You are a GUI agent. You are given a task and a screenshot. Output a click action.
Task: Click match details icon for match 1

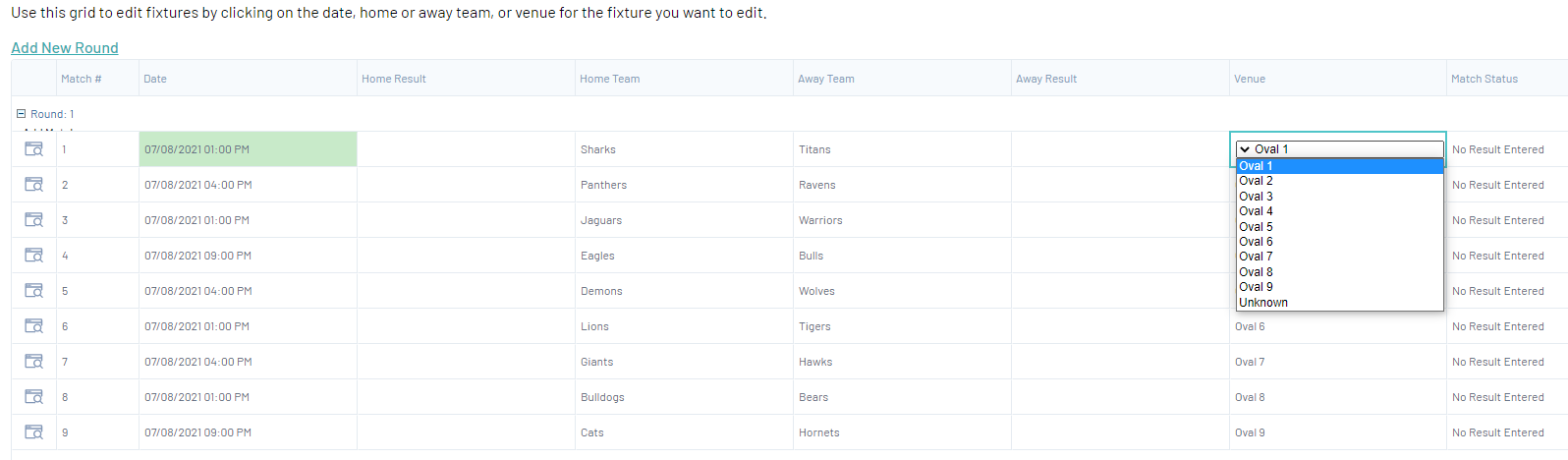coord(33,149)
